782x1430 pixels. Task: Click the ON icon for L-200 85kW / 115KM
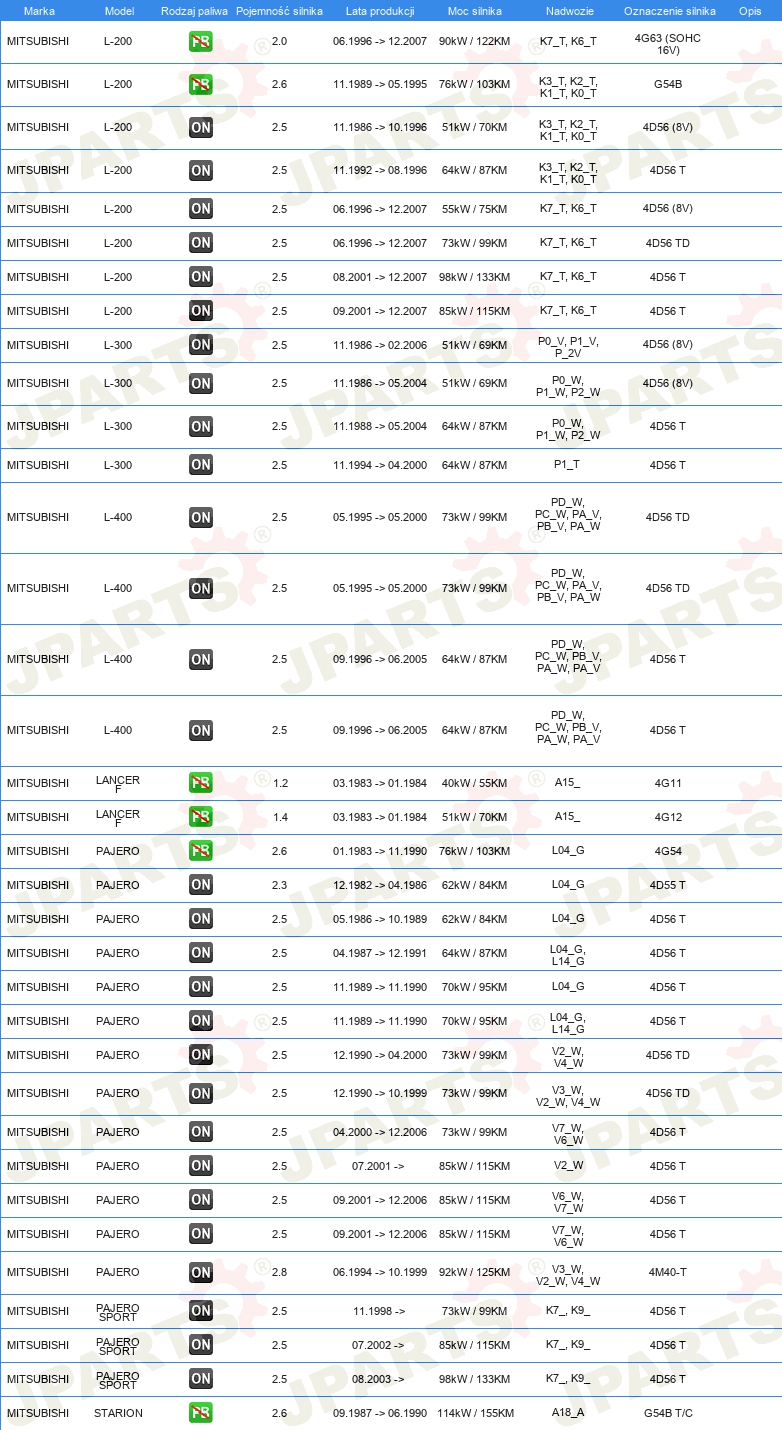coord(201,311)
